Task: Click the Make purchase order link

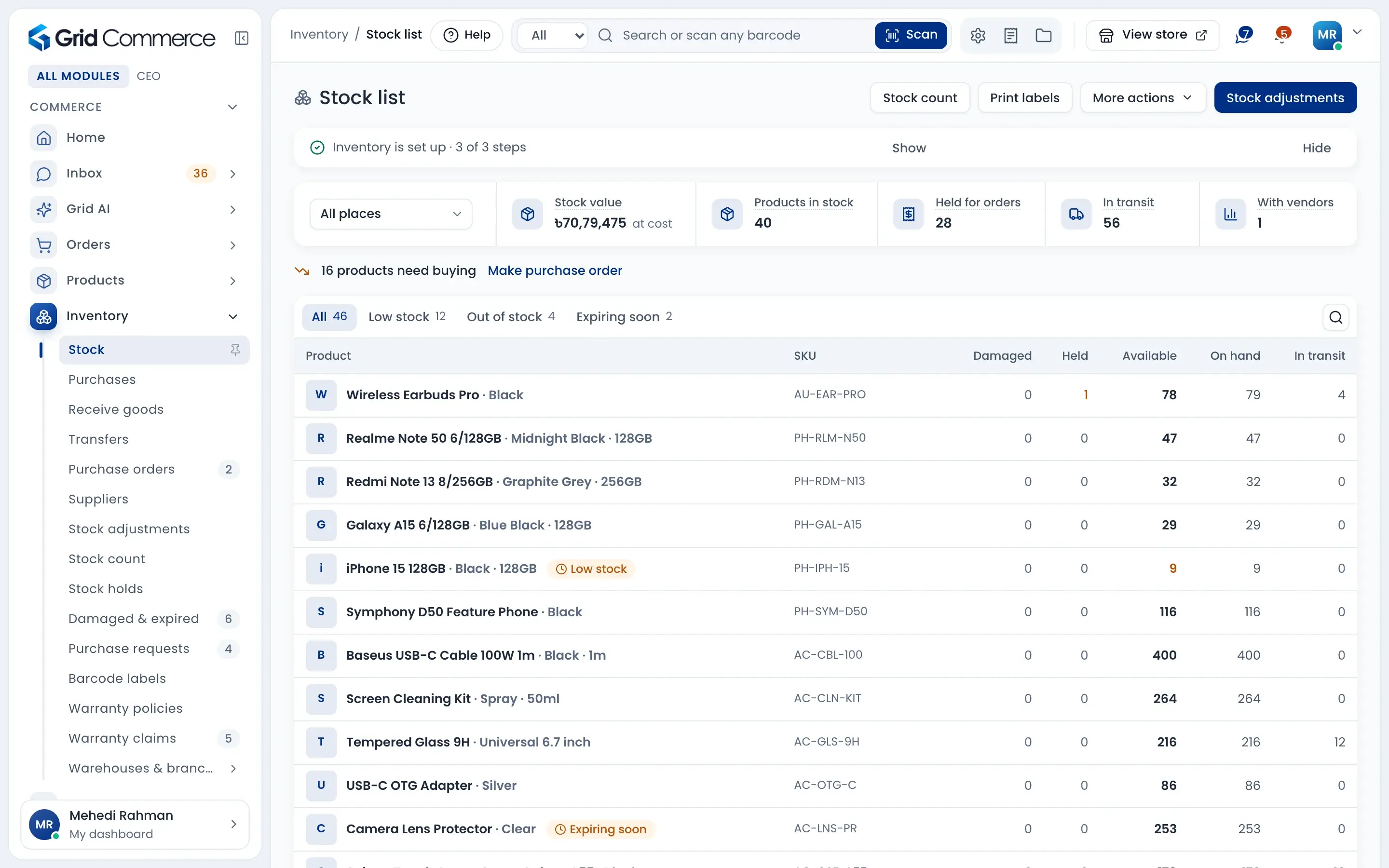Action: coord(555,271)
